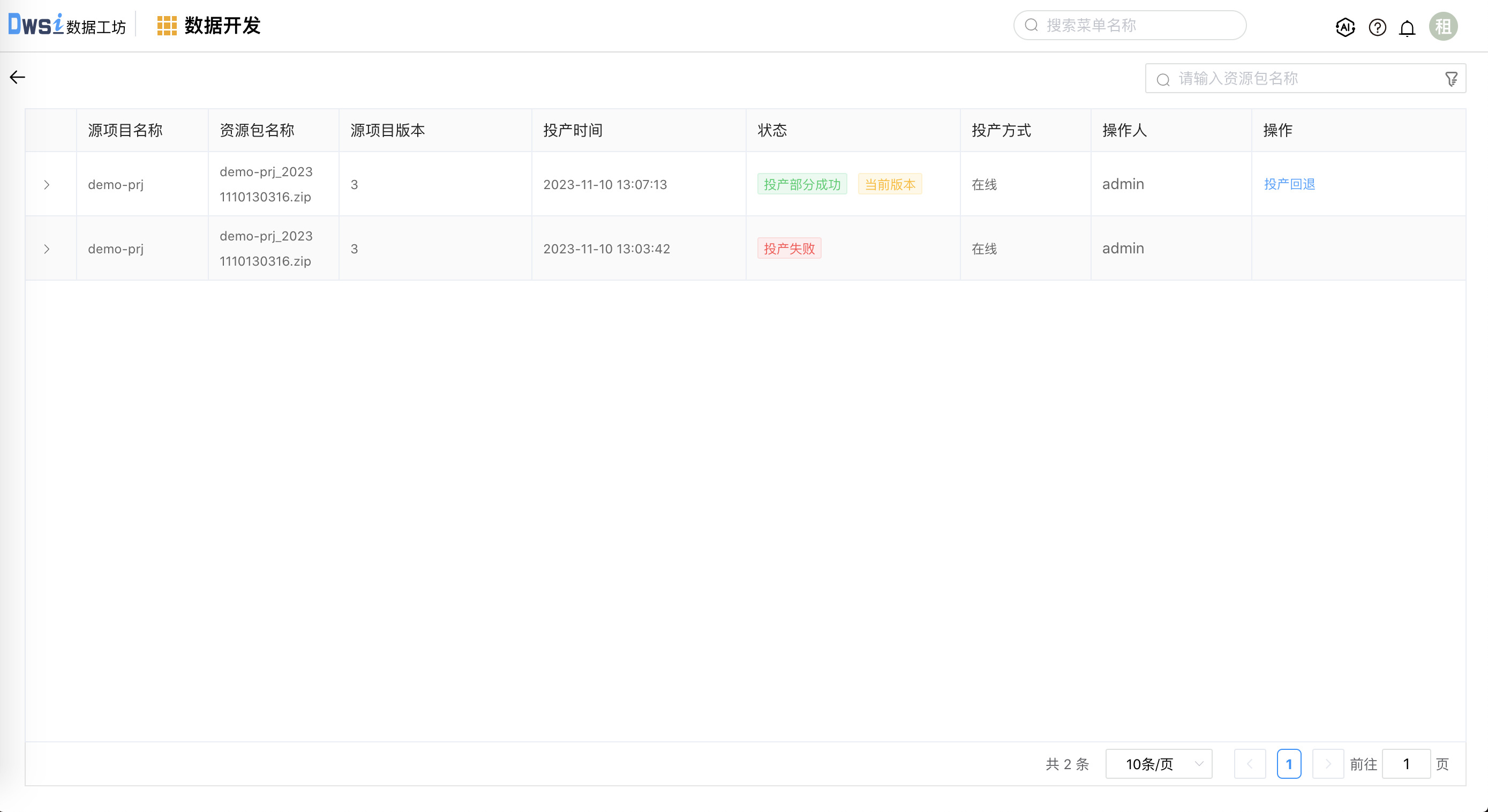1488x812 pixels.
Task: Click the go-to page number input
Action: [x=1406, y=763]
